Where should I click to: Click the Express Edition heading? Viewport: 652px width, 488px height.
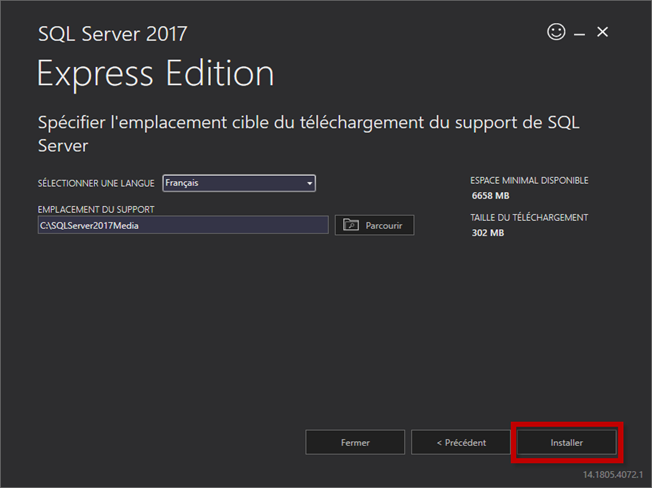pyautogui.click(x=155, y=74)
